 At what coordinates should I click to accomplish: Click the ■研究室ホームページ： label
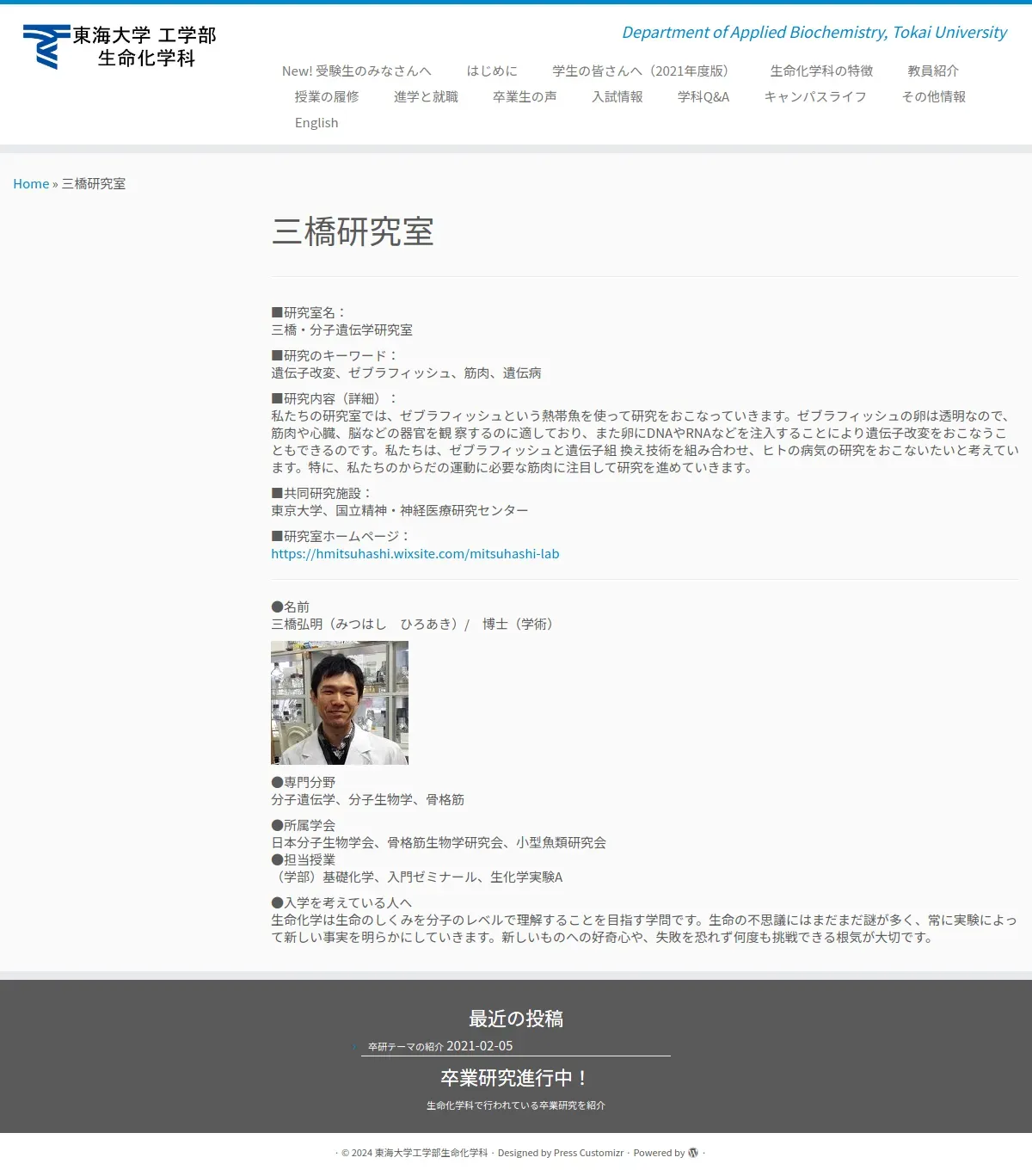pos(341,537)
